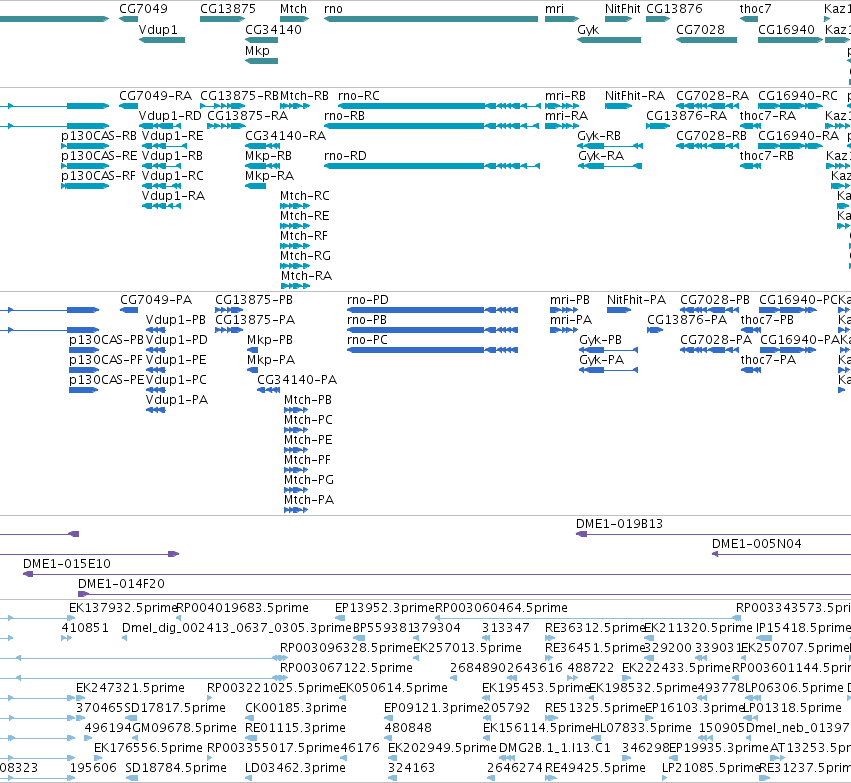Open transcript CG13875-RB
Screen dimensions: 851x783
(239, 96)
